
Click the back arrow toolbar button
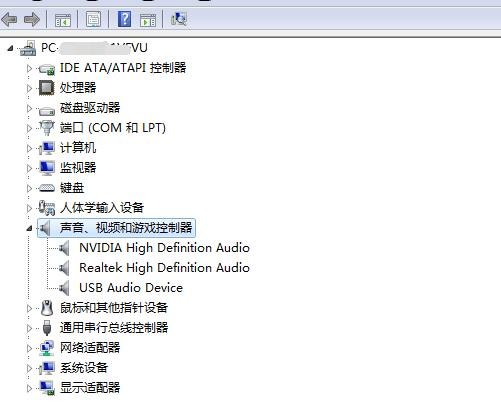point(9,20)
